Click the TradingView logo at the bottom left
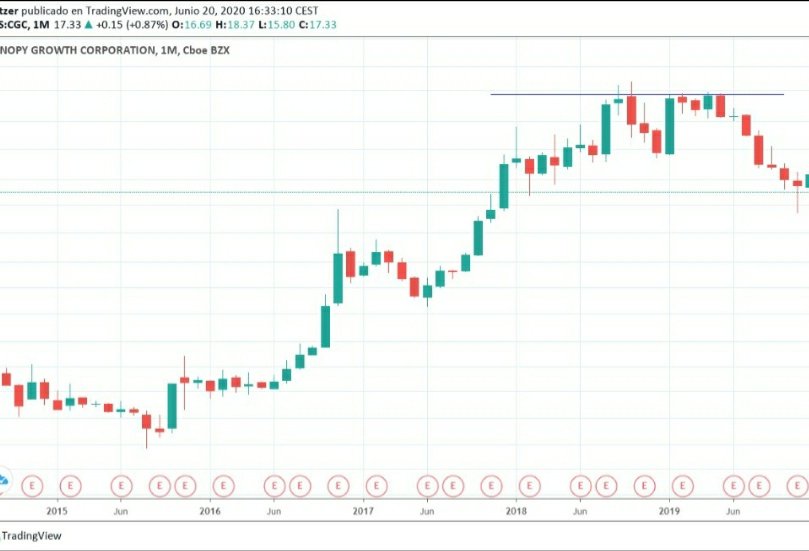The width and height of the screenshot is (809, 551). 31,536
